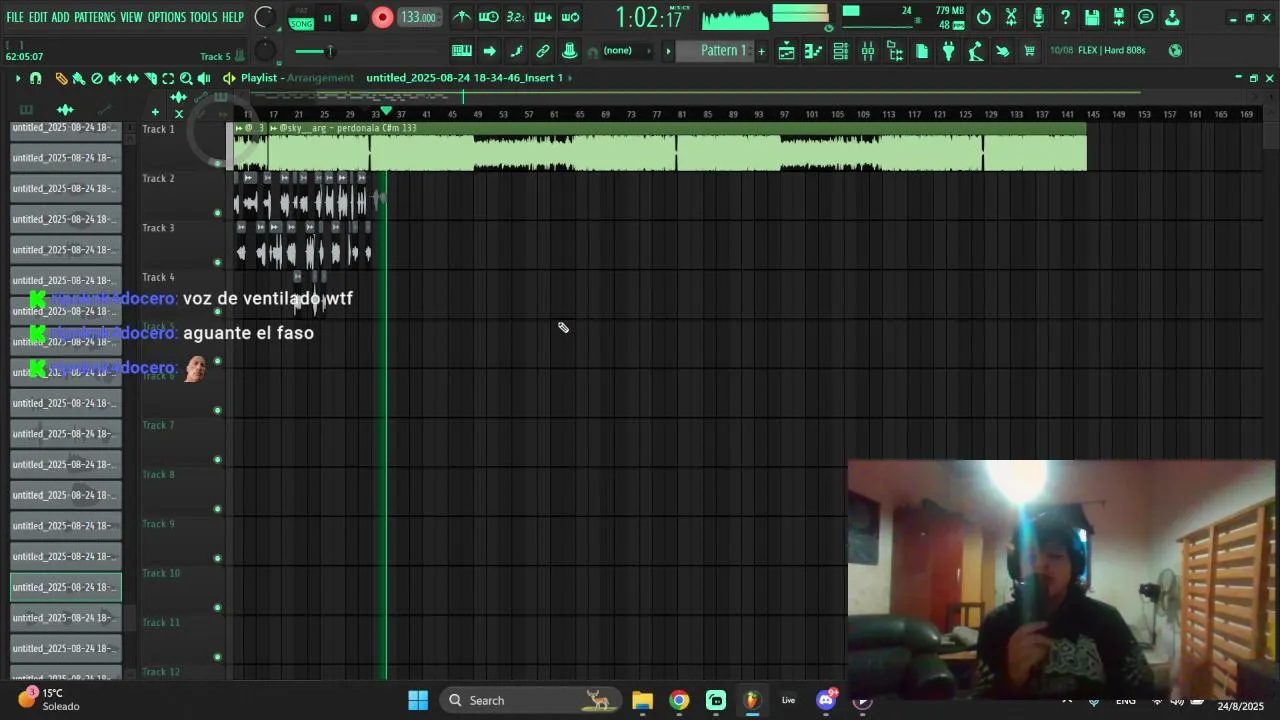This screenshot has height=720, width=1280.
Task: Toggle the metronome icon
Action: coord(461,17)
